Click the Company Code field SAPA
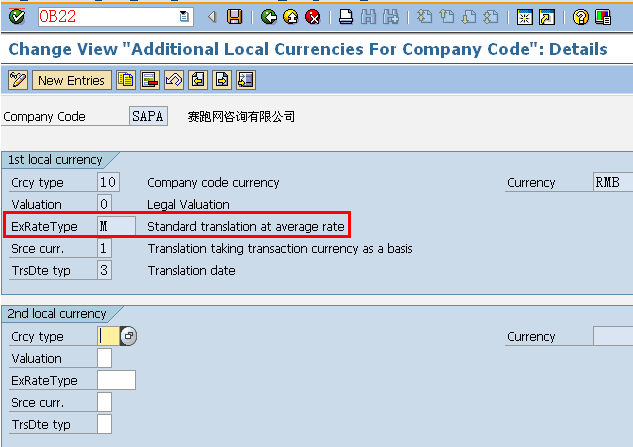 (x=148, y=116)
